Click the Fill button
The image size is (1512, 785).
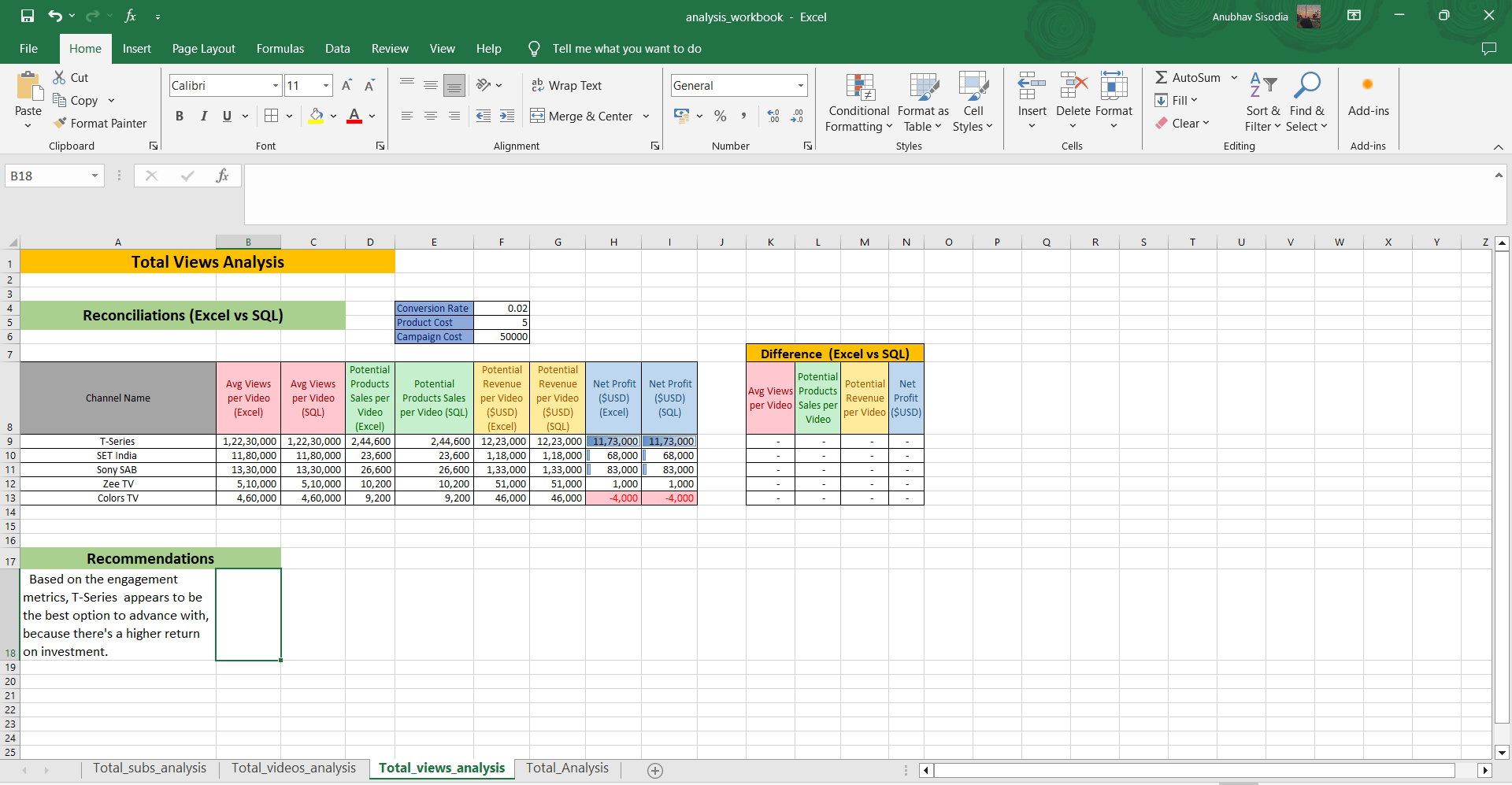pyautogui.click(x=1177, y=100)
